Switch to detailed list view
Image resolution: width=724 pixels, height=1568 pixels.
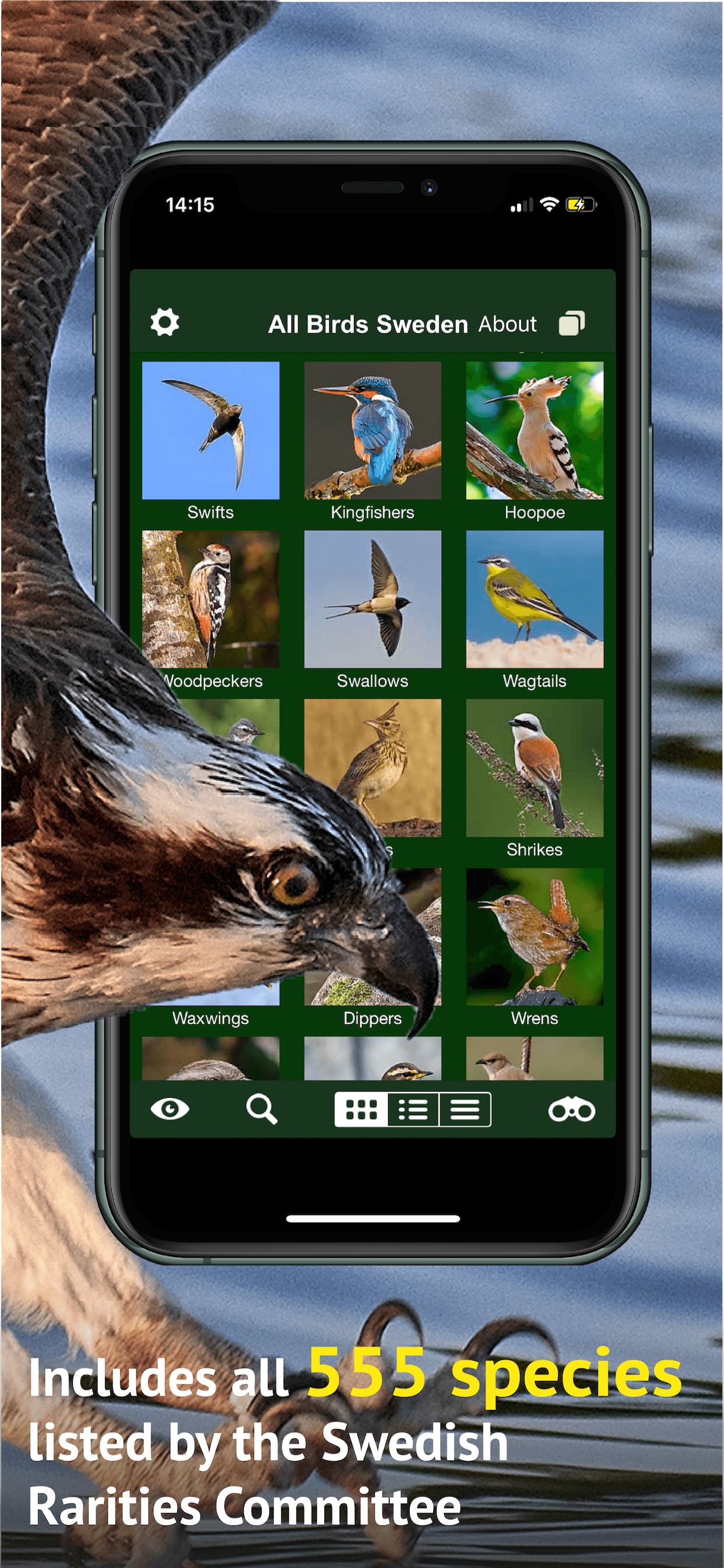coord(413,1109)
